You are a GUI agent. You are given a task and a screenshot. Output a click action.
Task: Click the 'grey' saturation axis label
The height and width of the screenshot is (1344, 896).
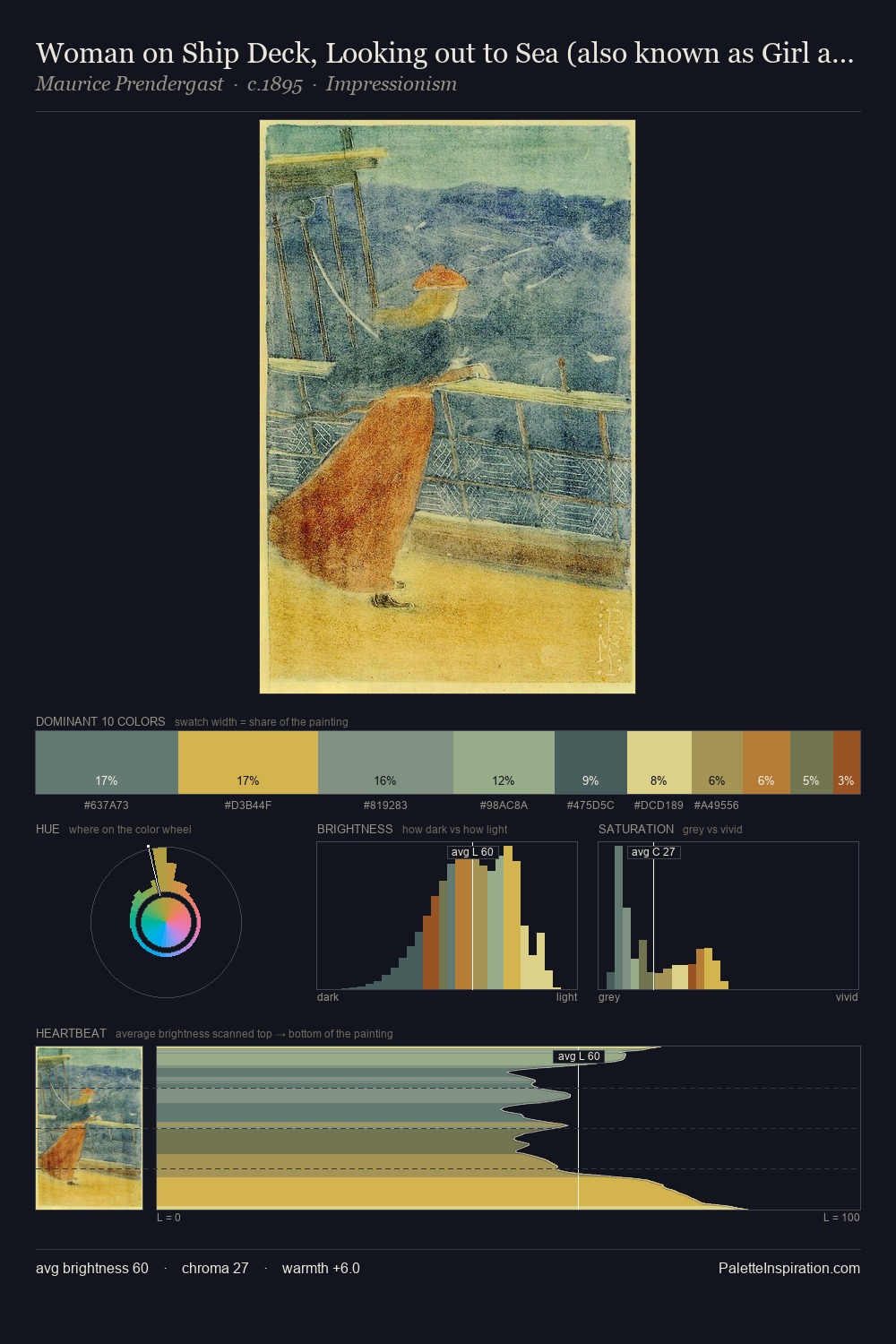[x=609, y=997]
